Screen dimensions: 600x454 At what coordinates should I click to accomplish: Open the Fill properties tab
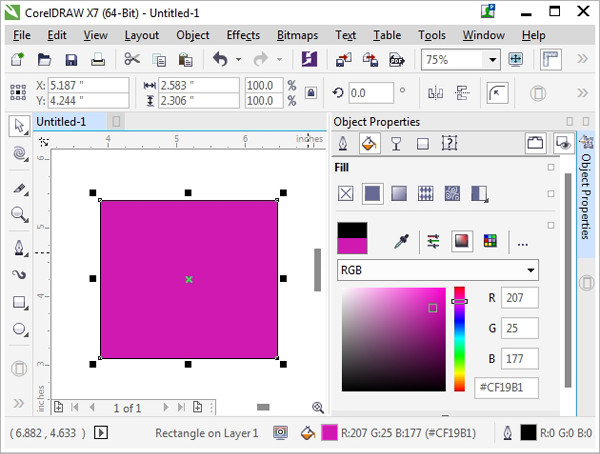click(369, 144)
